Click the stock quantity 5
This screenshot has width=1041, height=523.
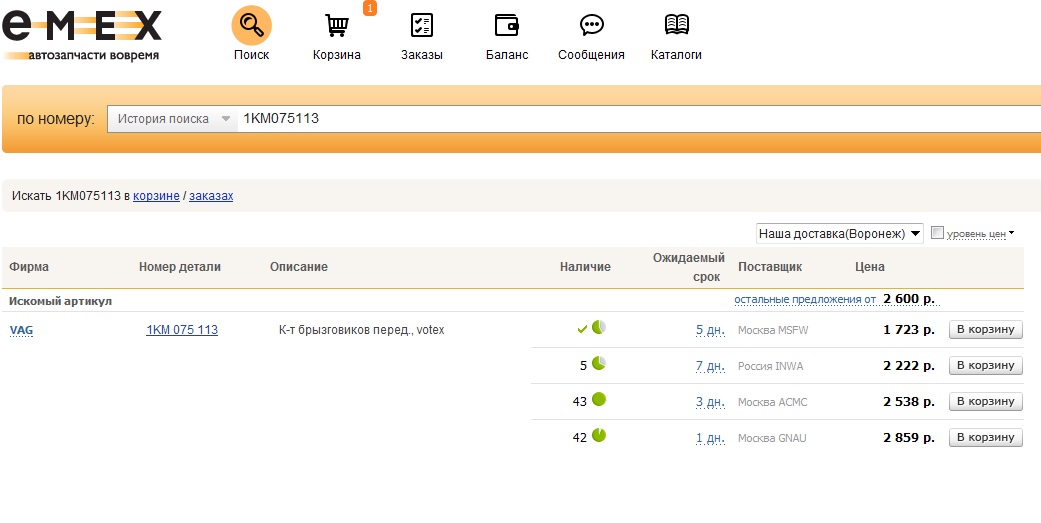click(583, 366)
